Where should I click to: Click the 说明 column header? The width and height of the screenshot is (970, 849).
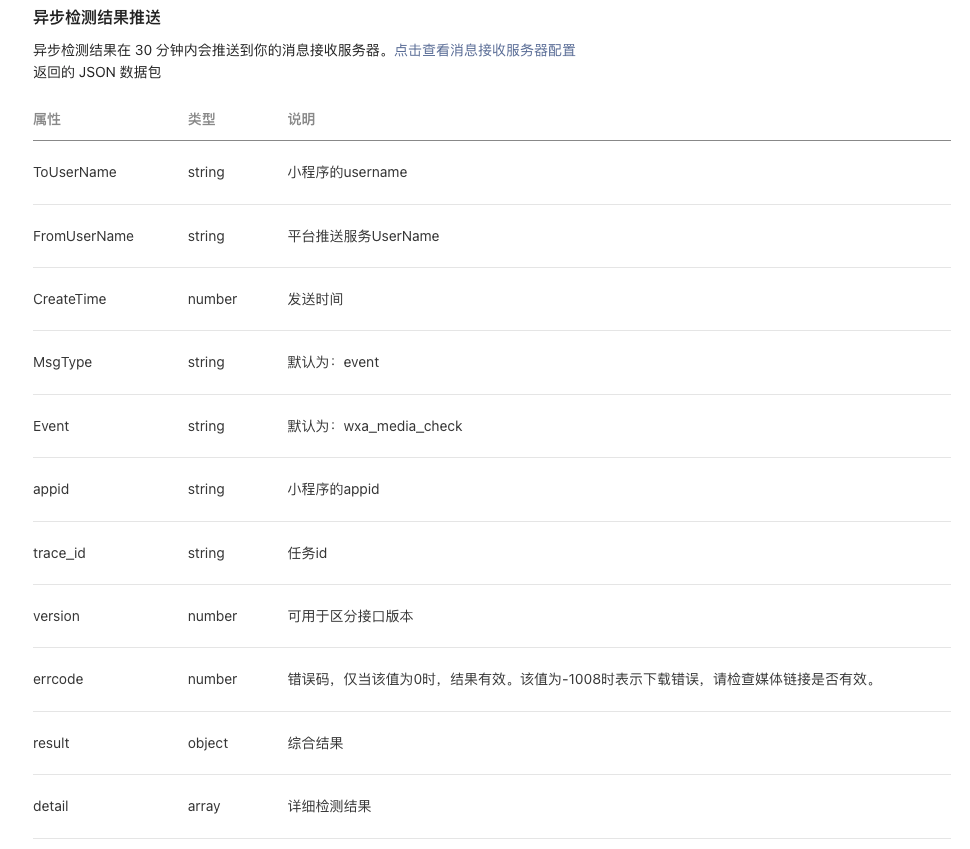point(301,119)
